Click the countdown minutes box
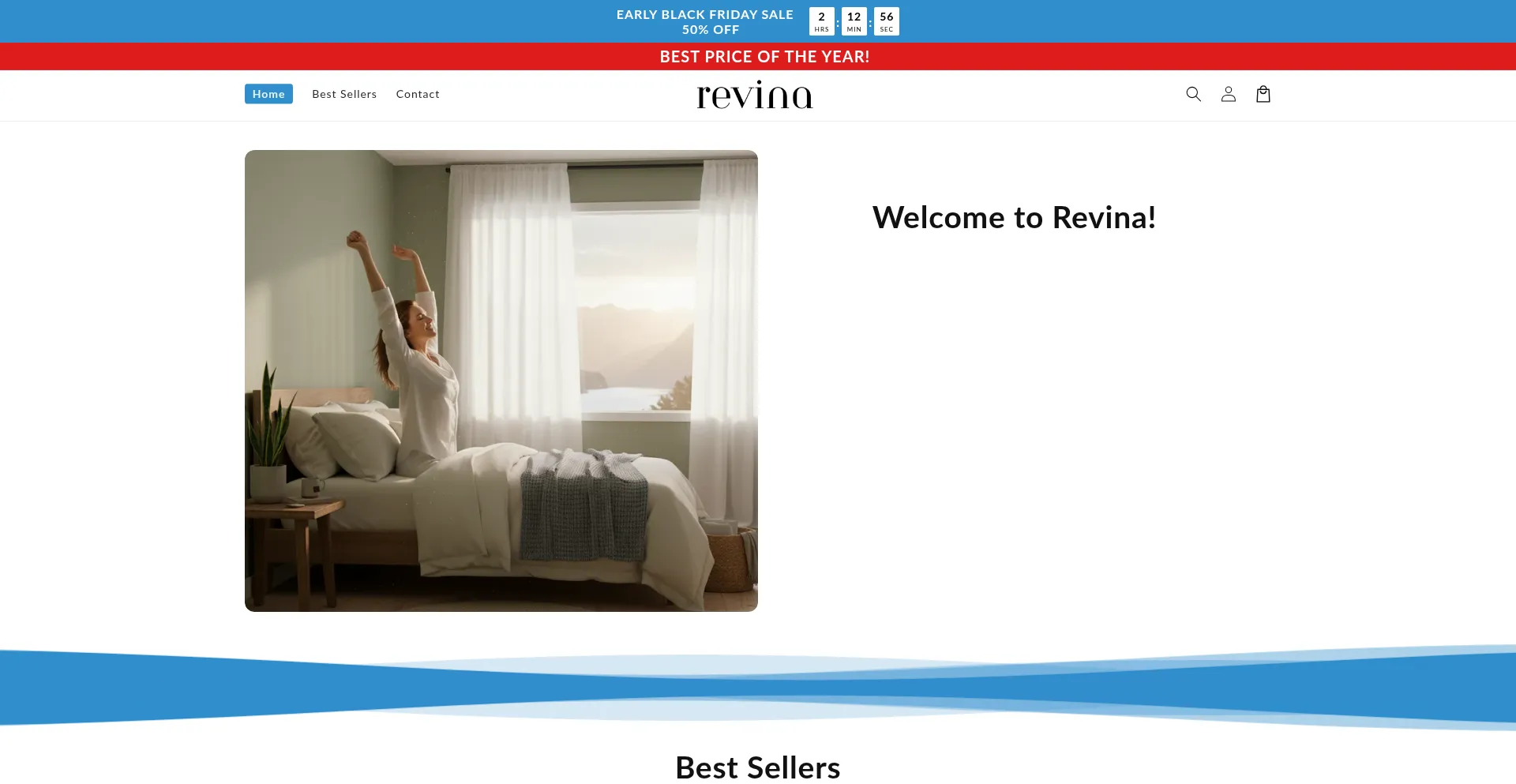This screenshot has width=1516, height=784. click(854, 21)
